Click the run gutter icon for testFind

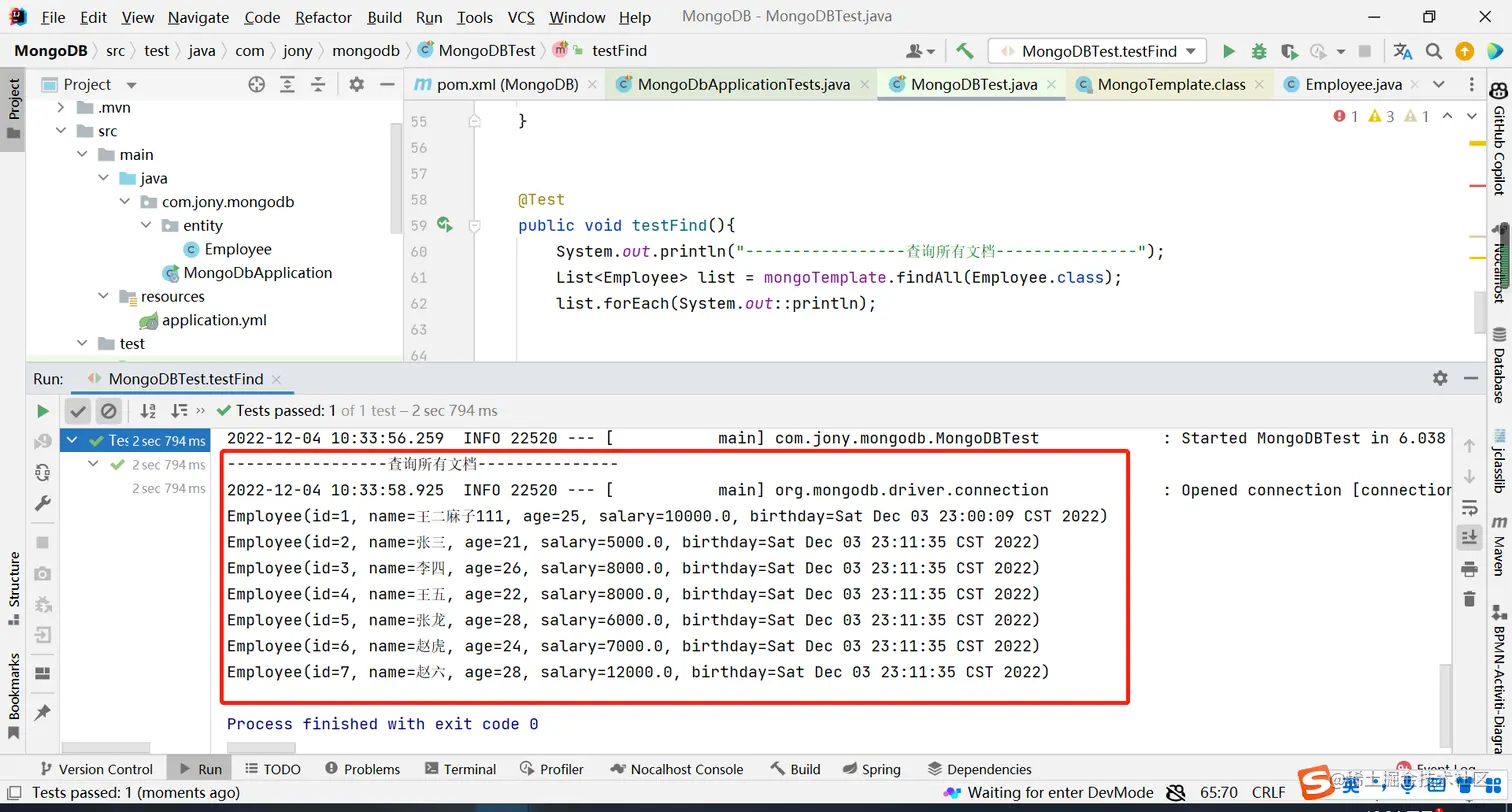click(445, 226)
